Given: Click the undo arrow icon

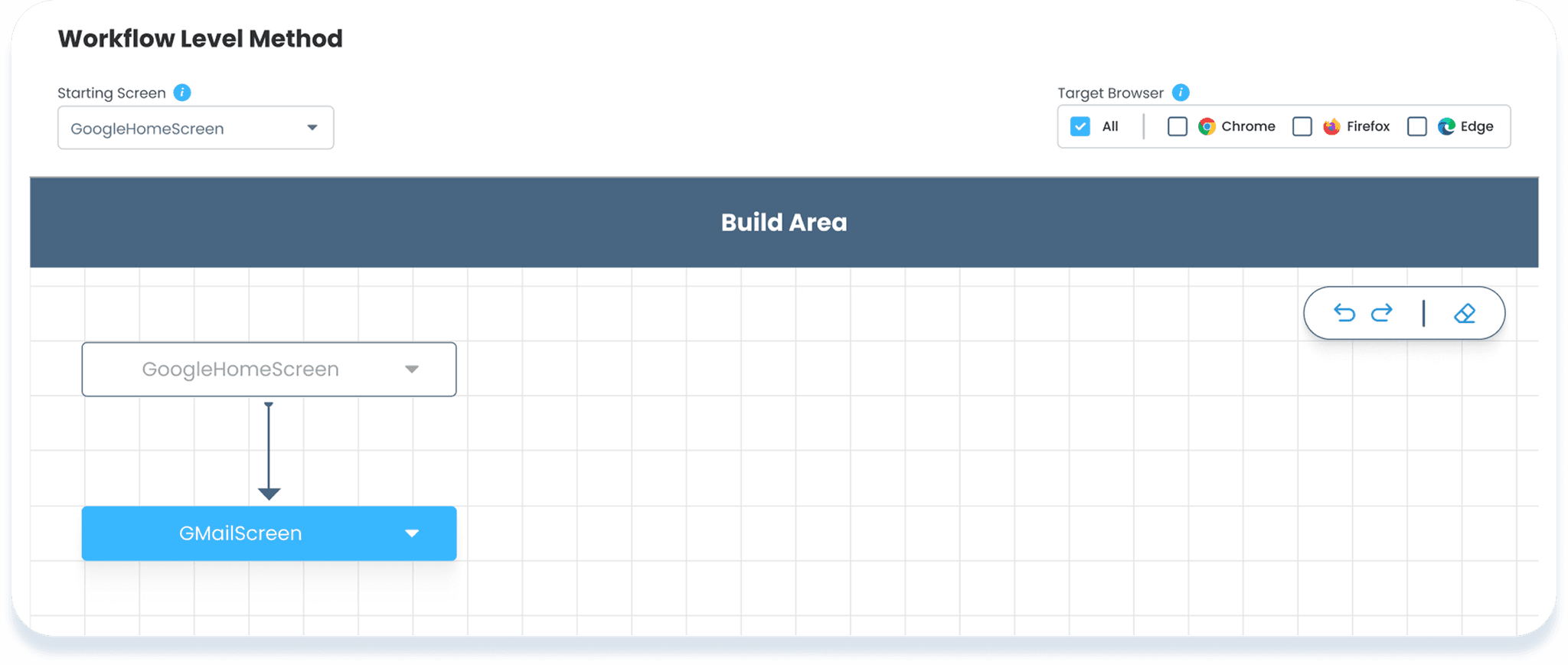Looking at the screenshot, I should [1344, 312].
